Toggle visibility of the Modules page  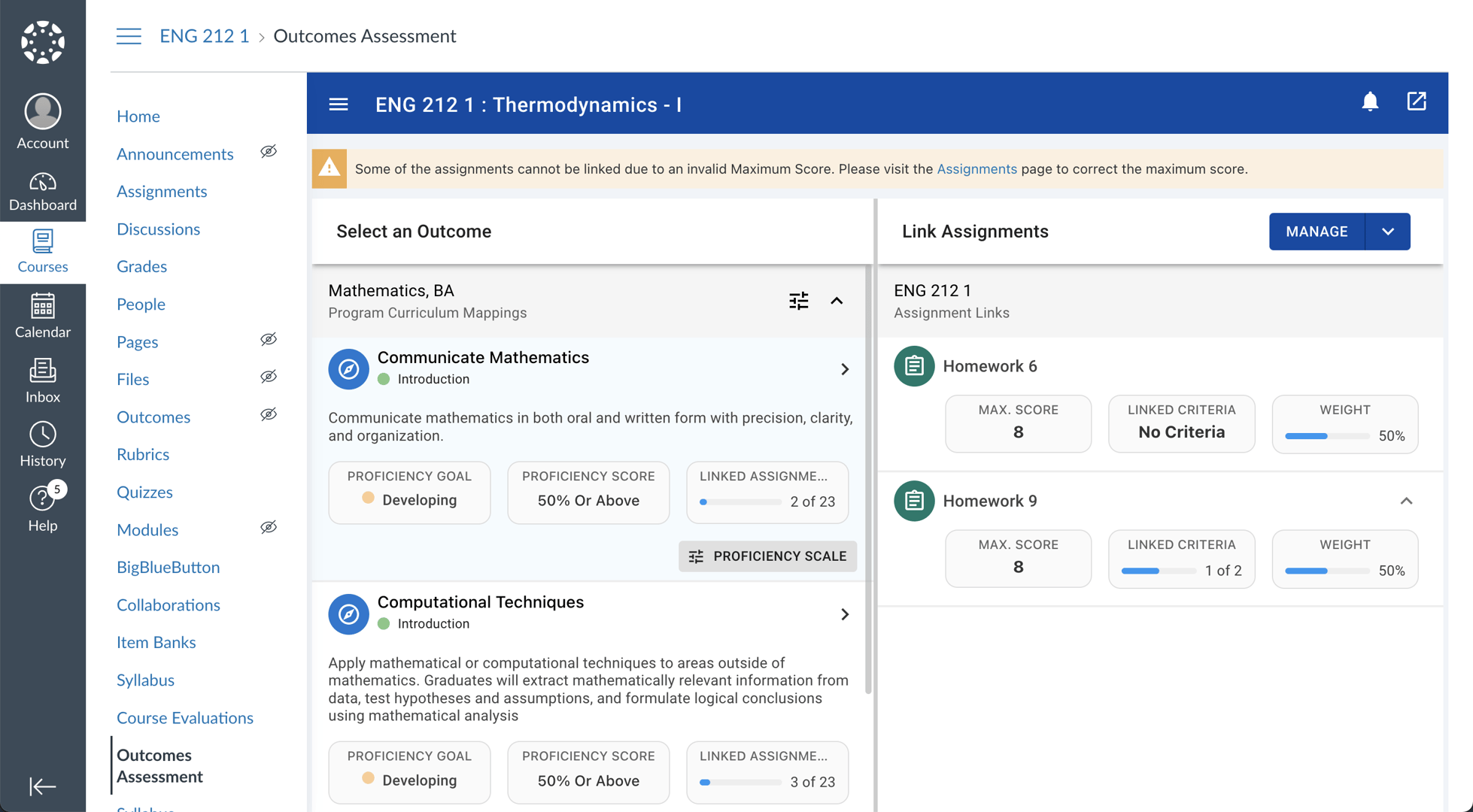pos(269,527)
